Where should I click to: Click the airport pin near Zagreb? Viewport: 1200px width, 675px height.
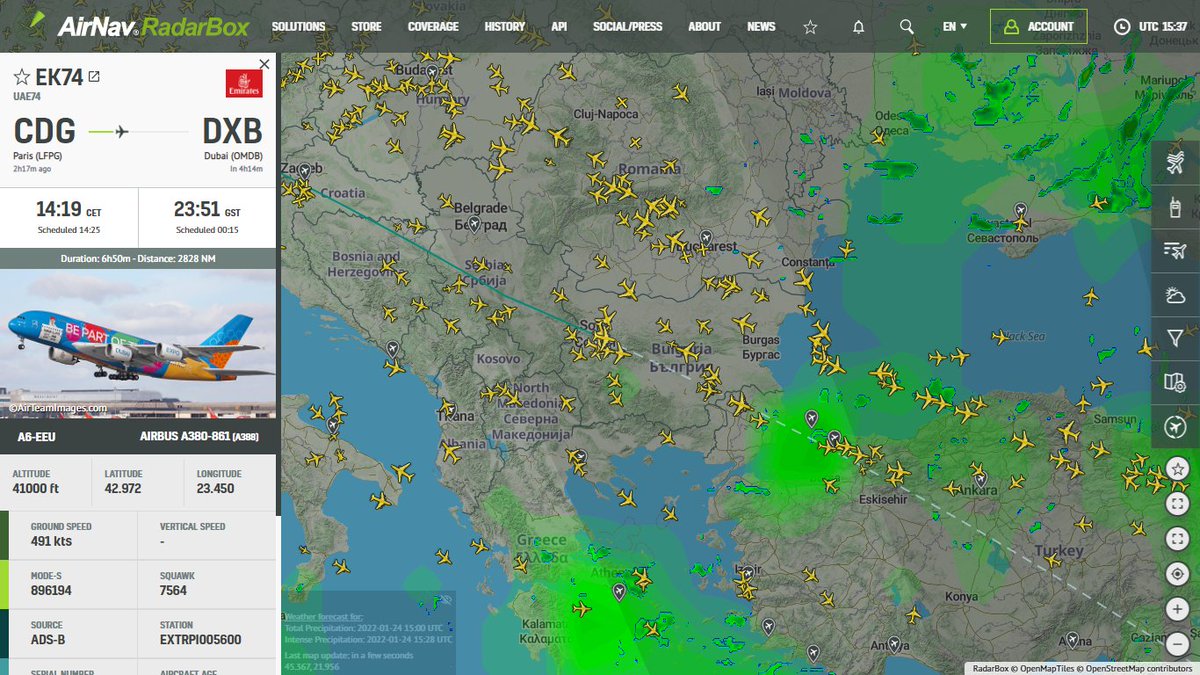304,172
